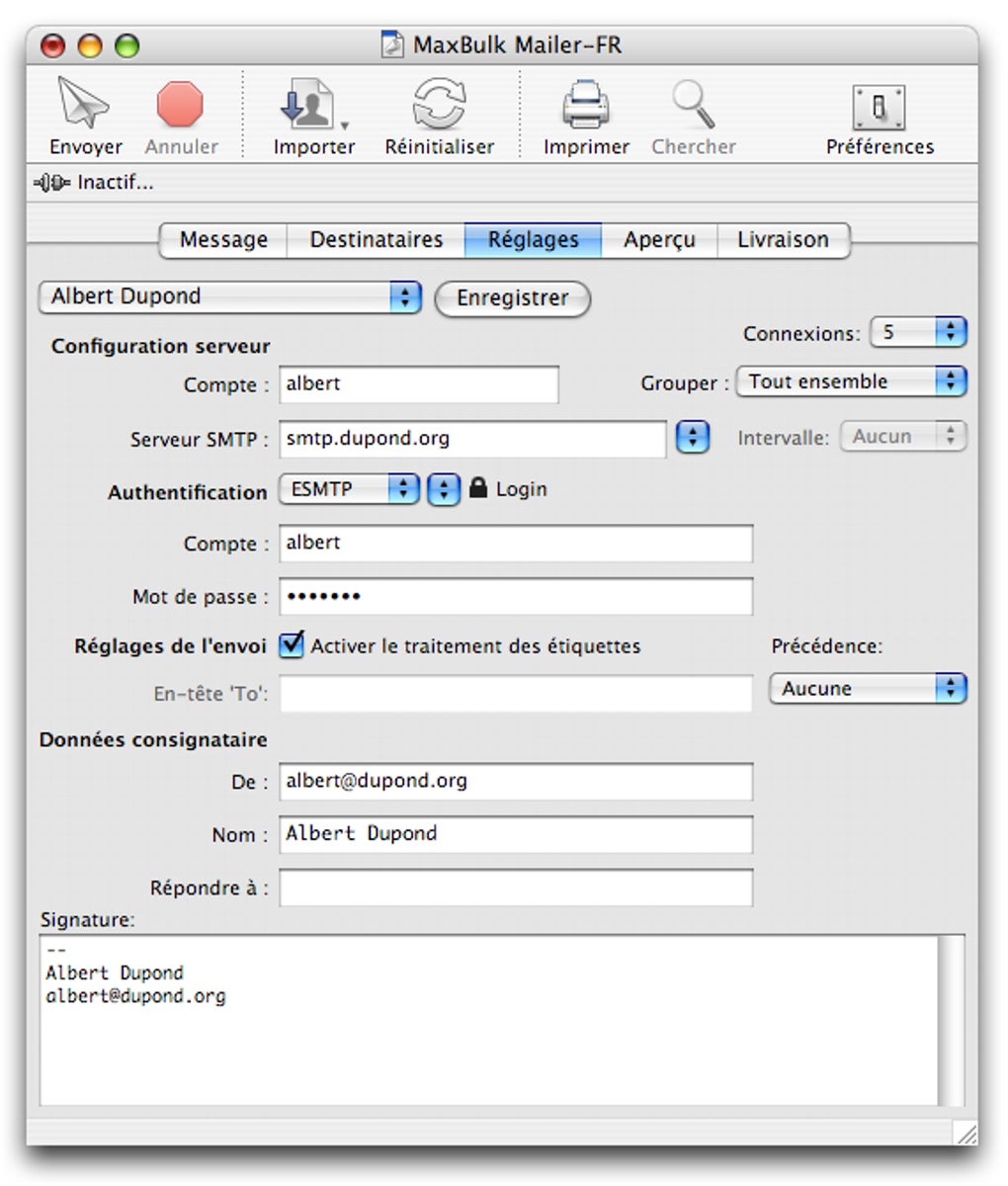Enable 'Activer le traitement des étiquettes'
Screen dimensions: 1008x1186
click(291, 645)
